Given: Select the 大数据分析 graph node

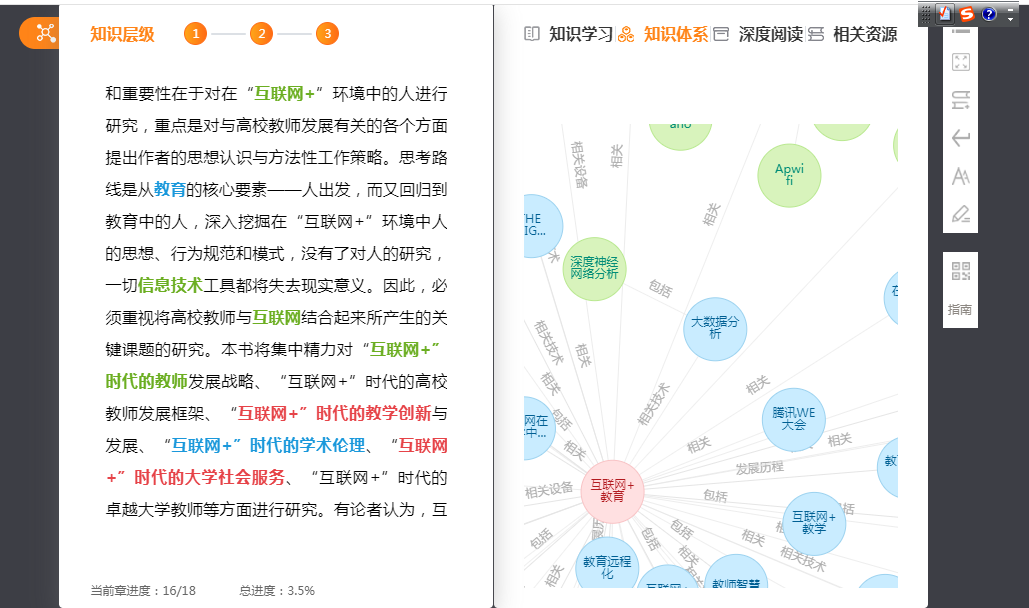Looking at the screenshot, I should [x=715, y=328].
